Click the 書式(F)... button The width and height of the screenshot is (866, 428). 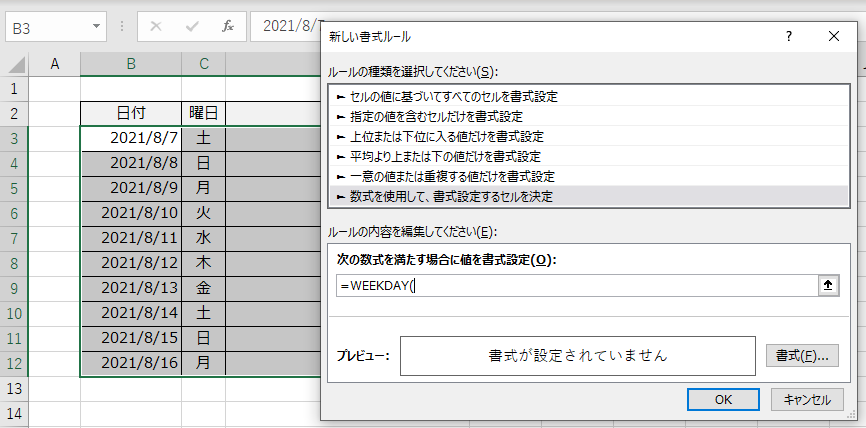(x=801, y=356)
